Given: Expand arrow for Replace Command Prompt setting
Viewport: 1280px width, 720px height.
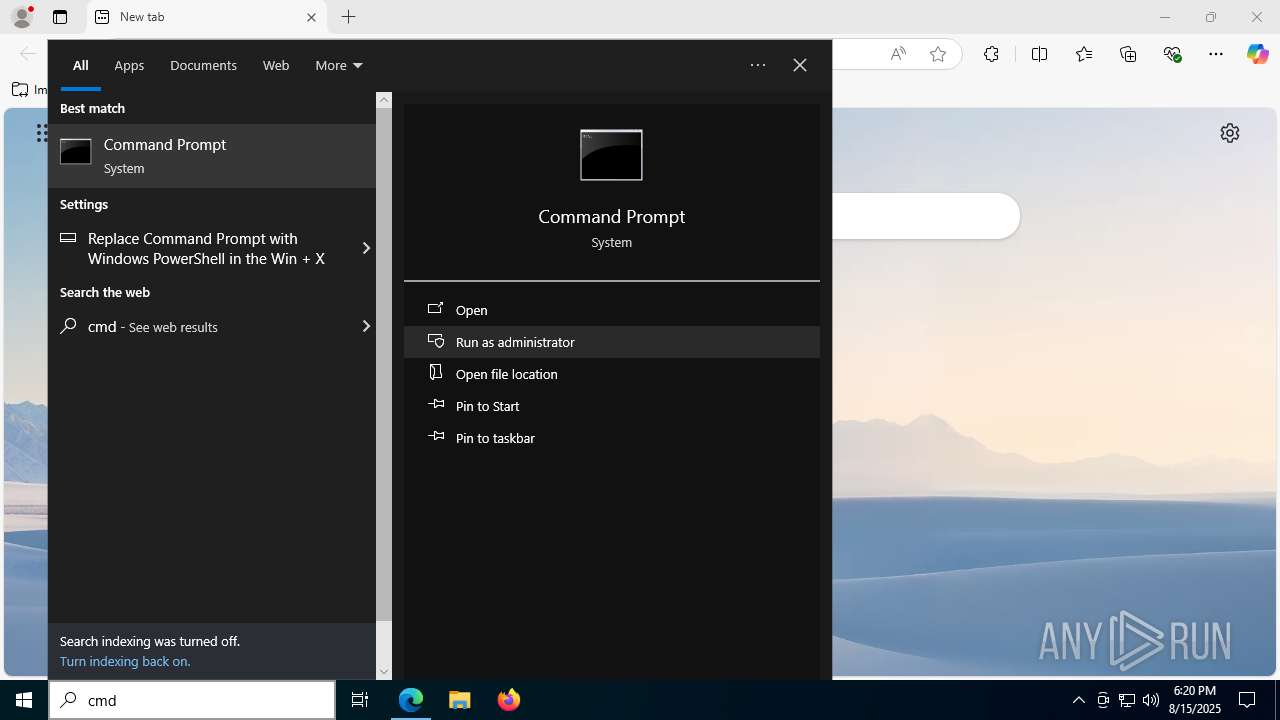Looking at the screenshot, I should pyautogui.click(x=366, y=248).
